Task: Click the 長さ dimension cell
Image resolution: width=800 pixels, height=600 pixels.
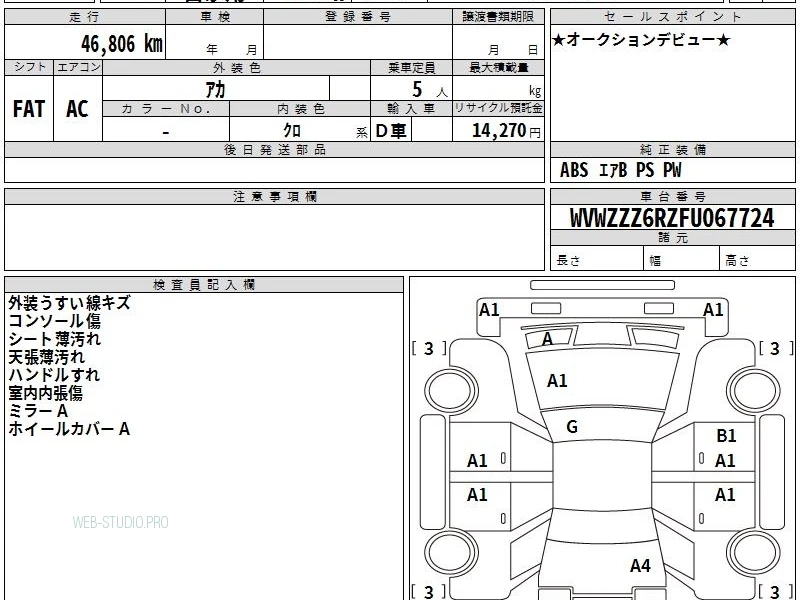Action: point(597,259)
